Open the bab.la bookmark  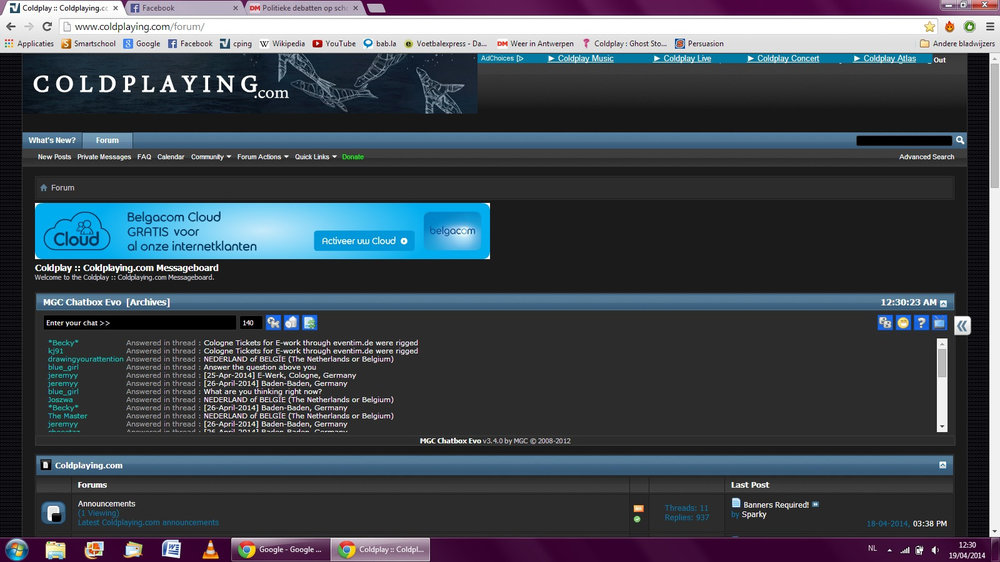click(380, 43)
